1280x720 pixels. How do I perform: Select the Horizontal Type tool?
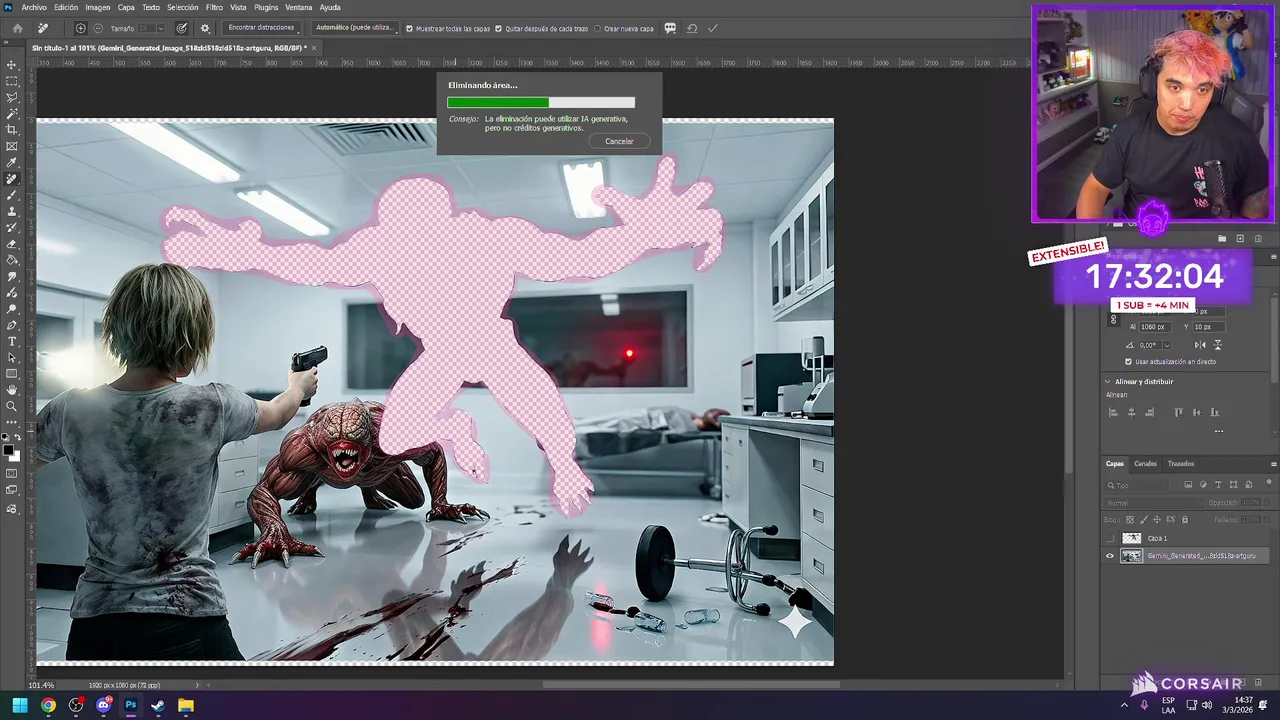(x=12, y=341)
